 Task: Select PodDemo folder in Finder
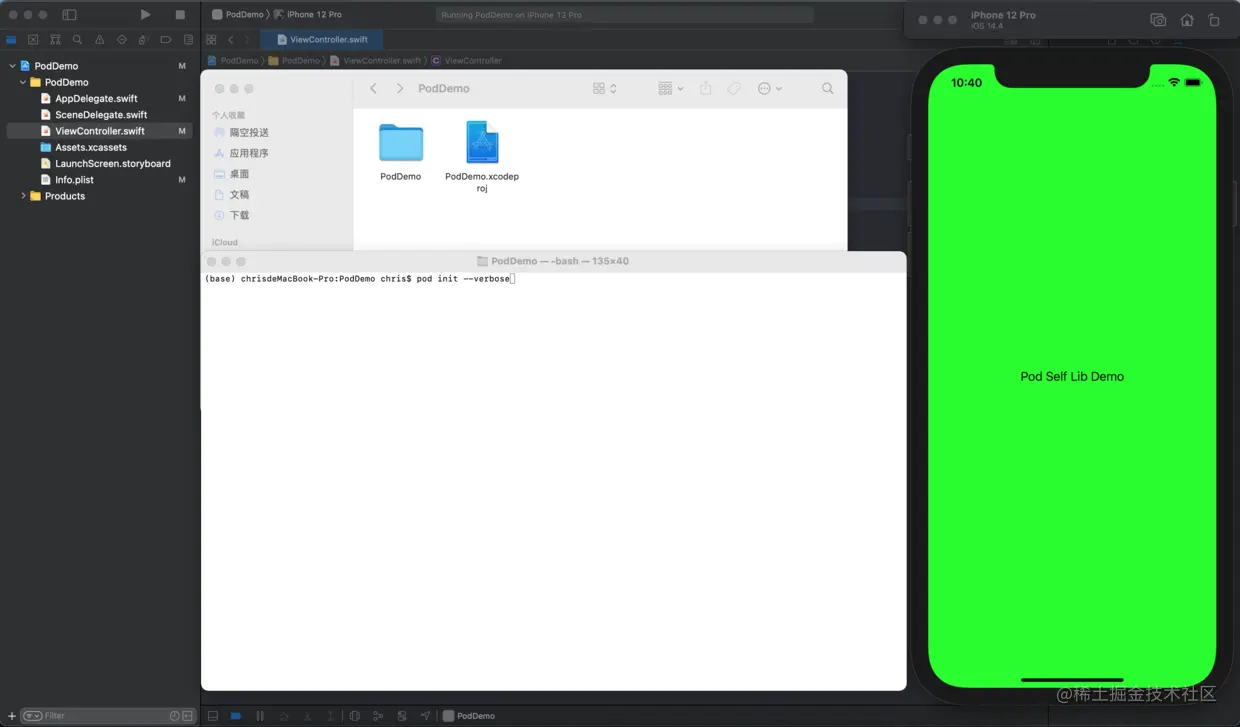click(x=401, y=152)
